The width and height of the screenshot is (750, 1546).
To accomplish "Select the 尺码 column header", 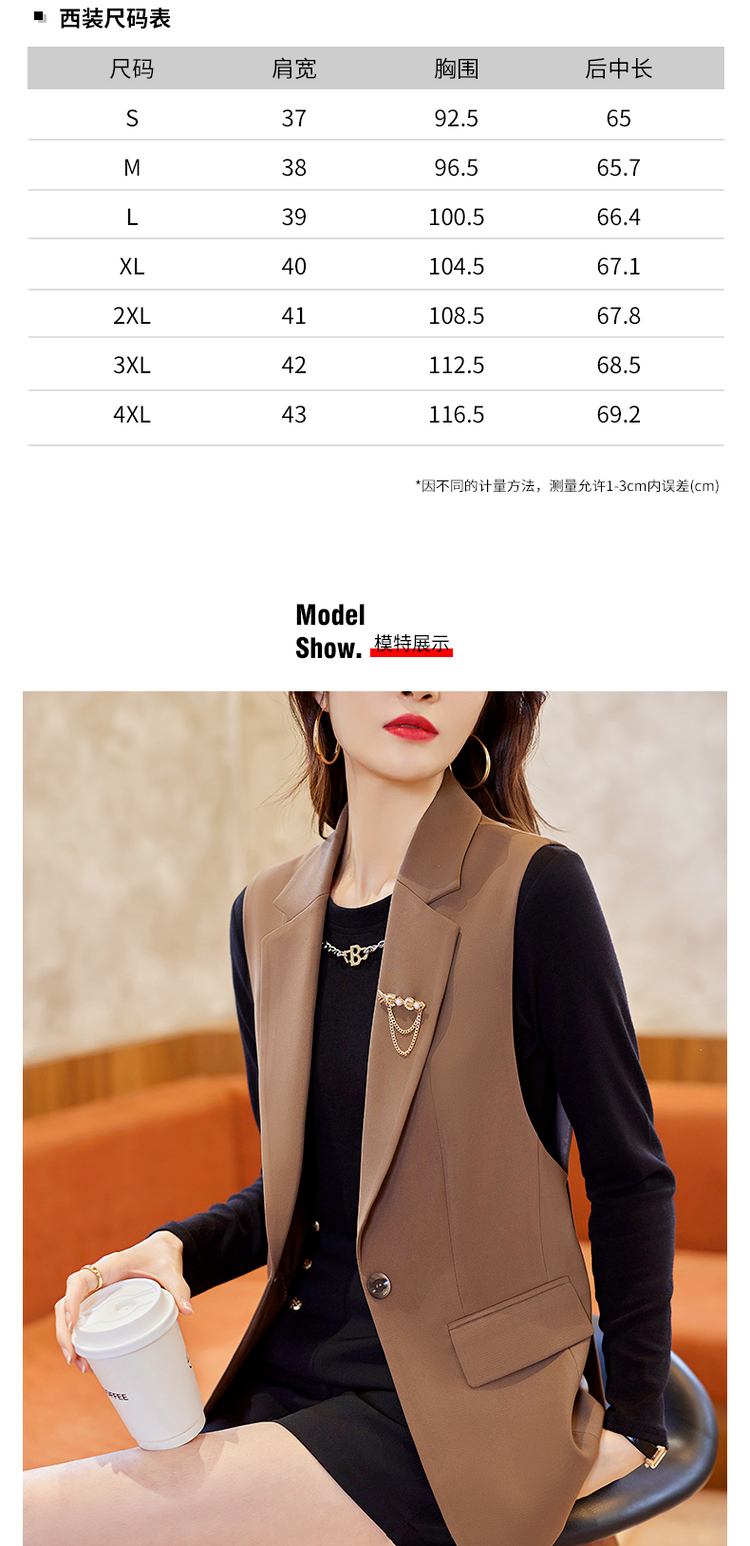I will pos(132,69).
